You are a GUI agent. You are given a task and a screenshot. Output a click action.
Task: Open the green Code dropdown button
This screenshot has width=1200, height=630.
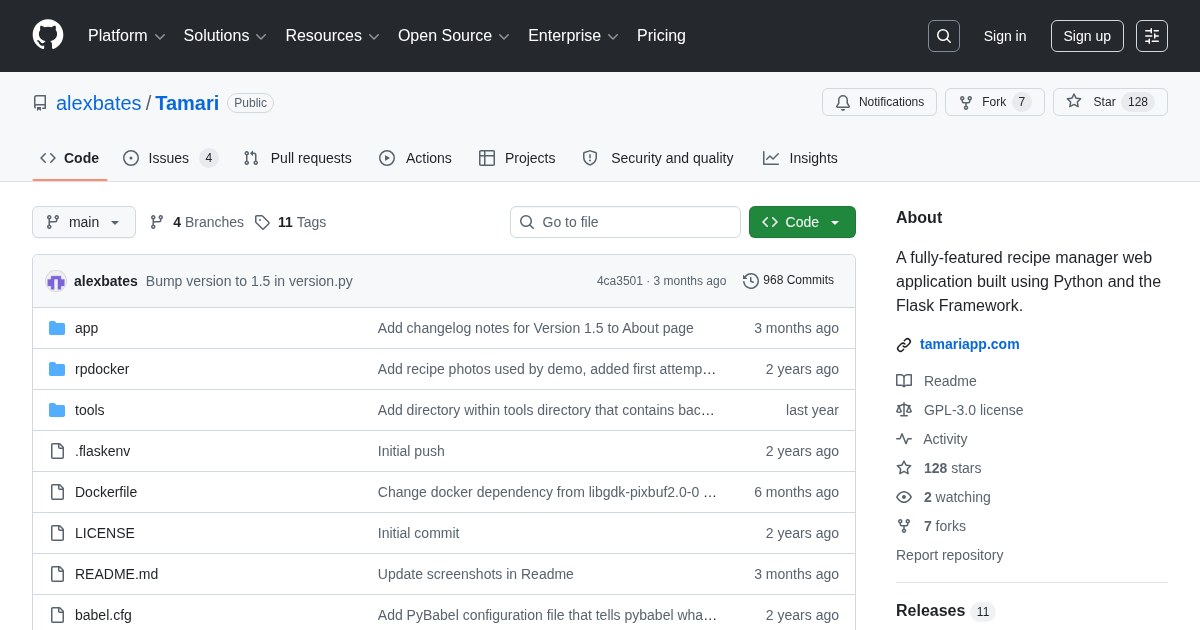point(802,222)
